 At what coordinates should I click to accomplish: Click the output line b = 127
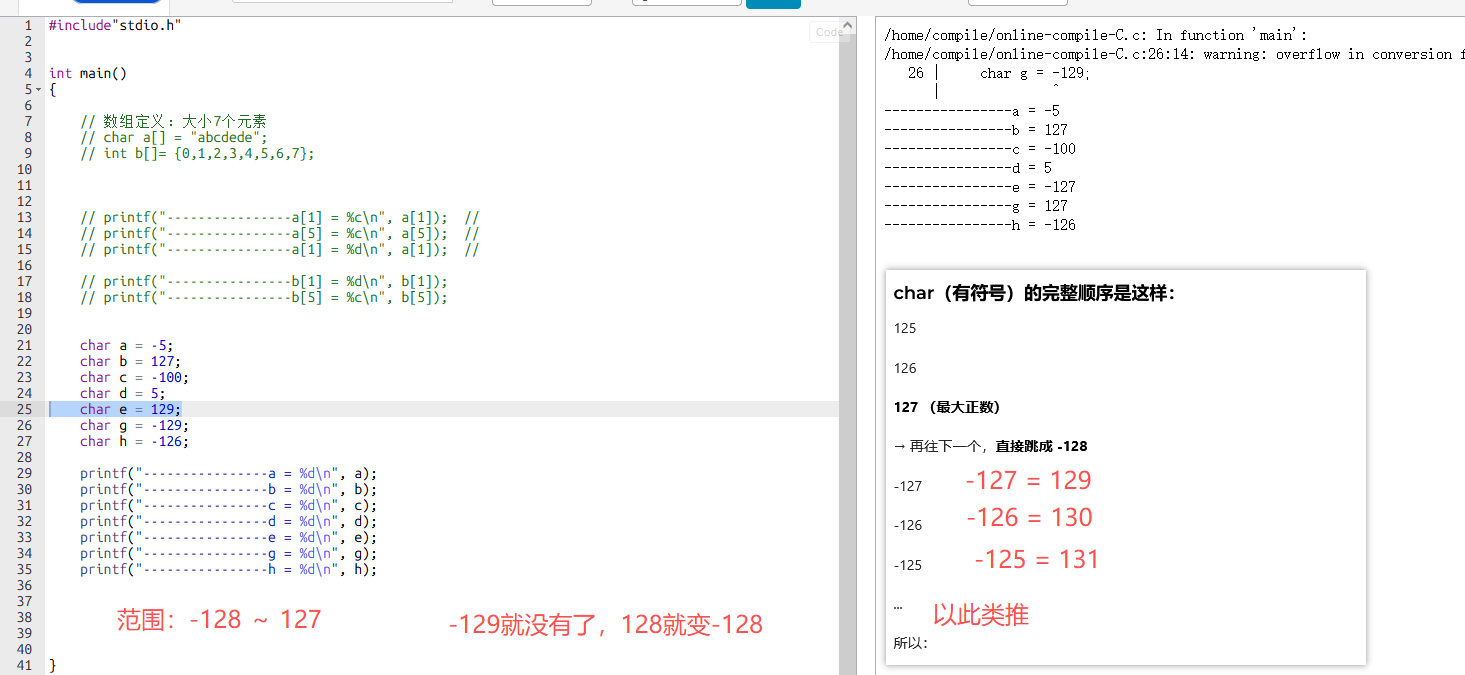click(976, 130)
